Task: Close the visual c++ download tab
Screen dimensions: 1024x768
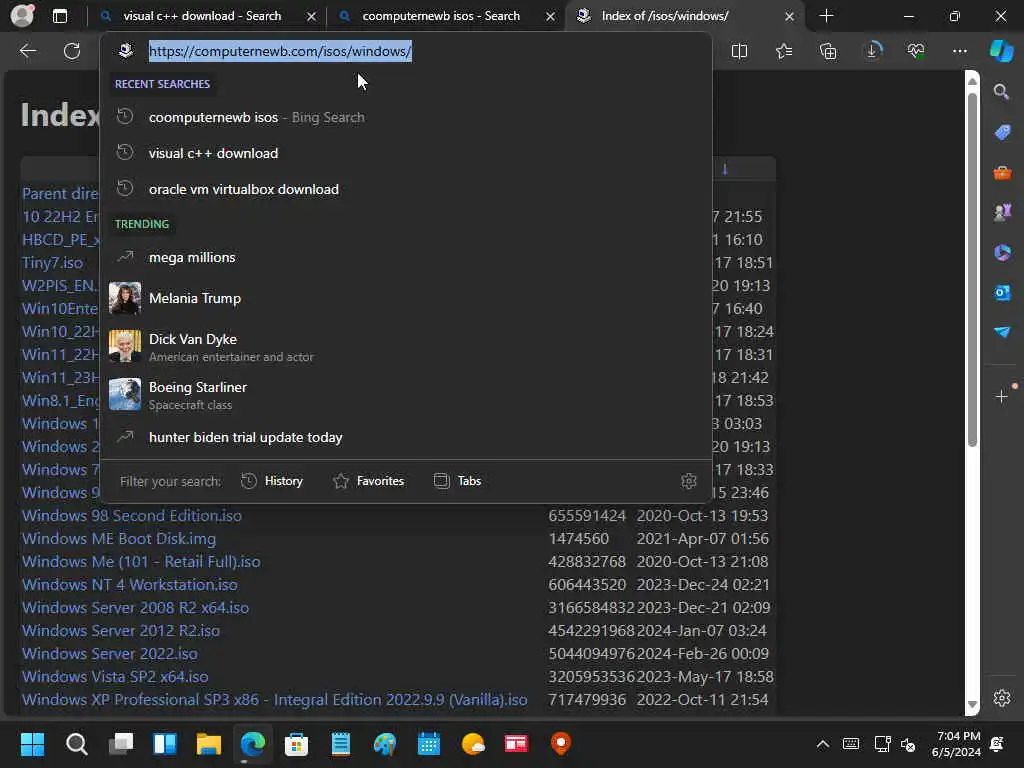Action: [312, 16]
